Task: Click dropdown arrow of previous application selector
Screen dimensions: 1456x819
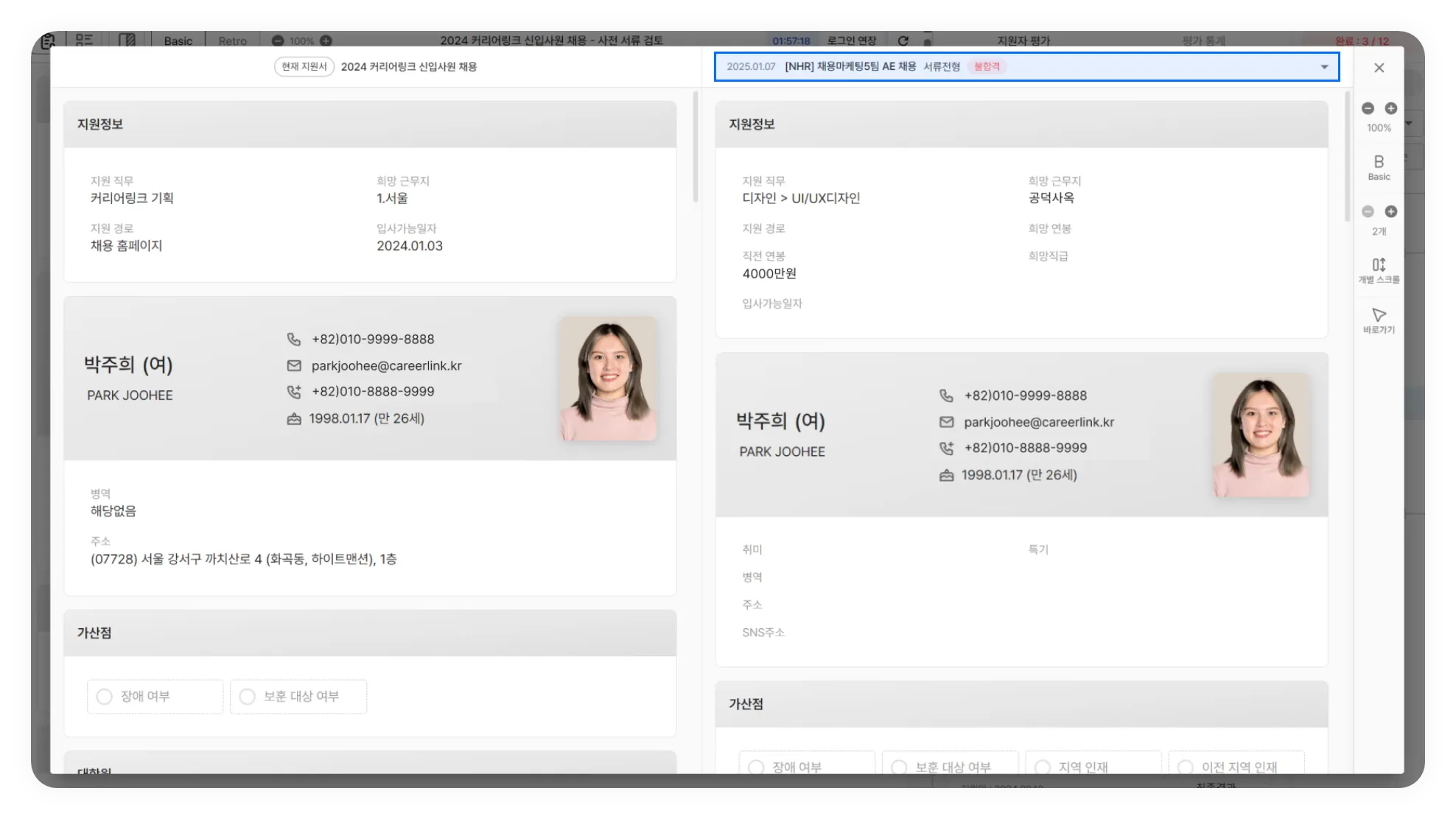Action: pyautogui.click(x=1324, y=67)
